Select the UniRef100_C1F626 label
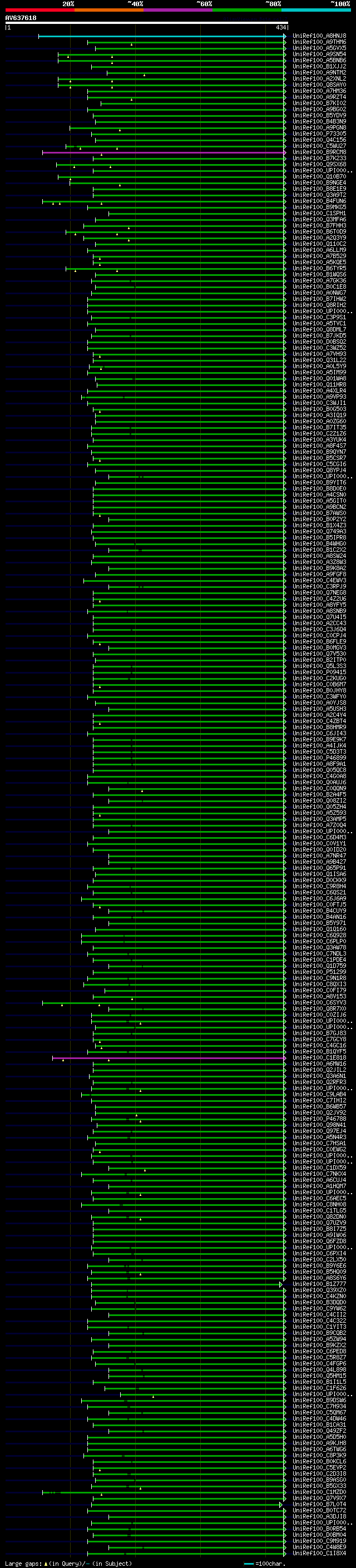356x1568 pixels. pyautogui.click(x=319, y=1389)
